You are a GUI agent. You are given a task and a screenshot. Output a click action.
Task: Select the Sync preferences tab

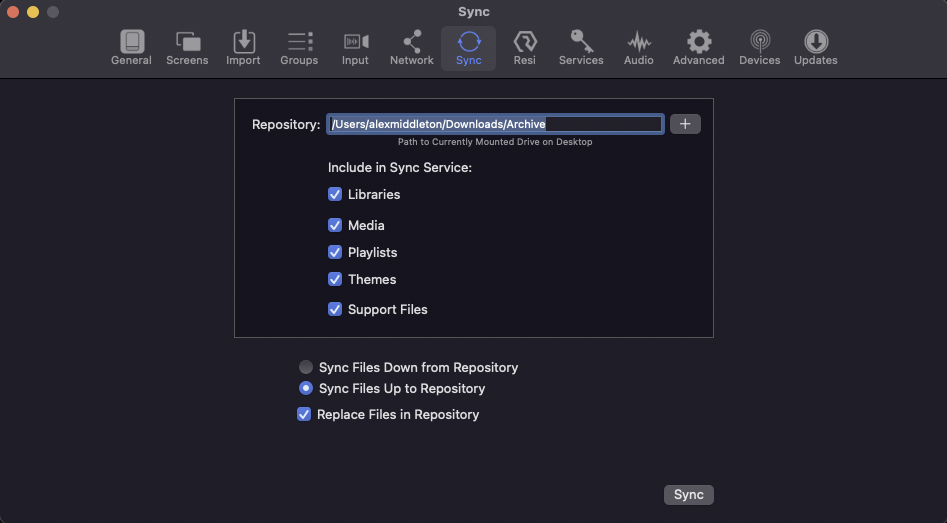(x=469, y=48)
